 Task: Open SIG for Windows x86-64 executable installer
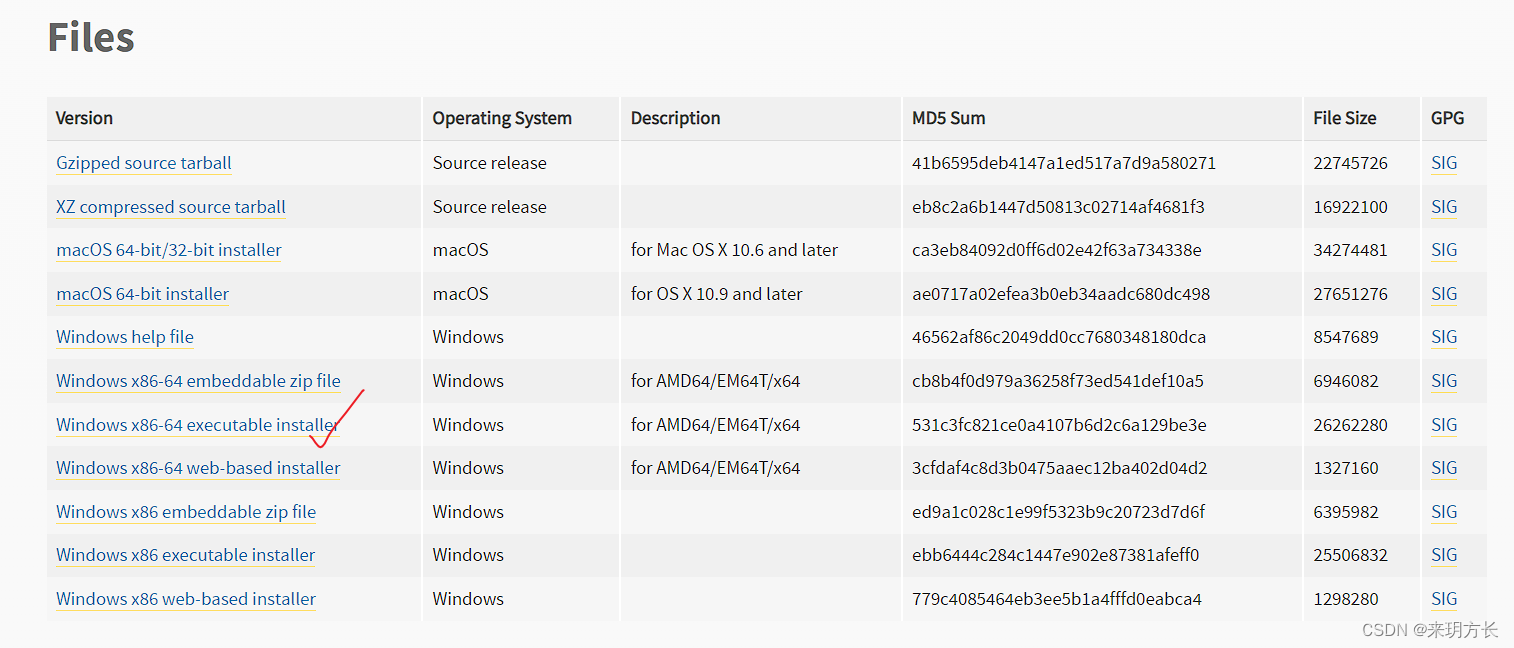click(x=1444, y=425)
